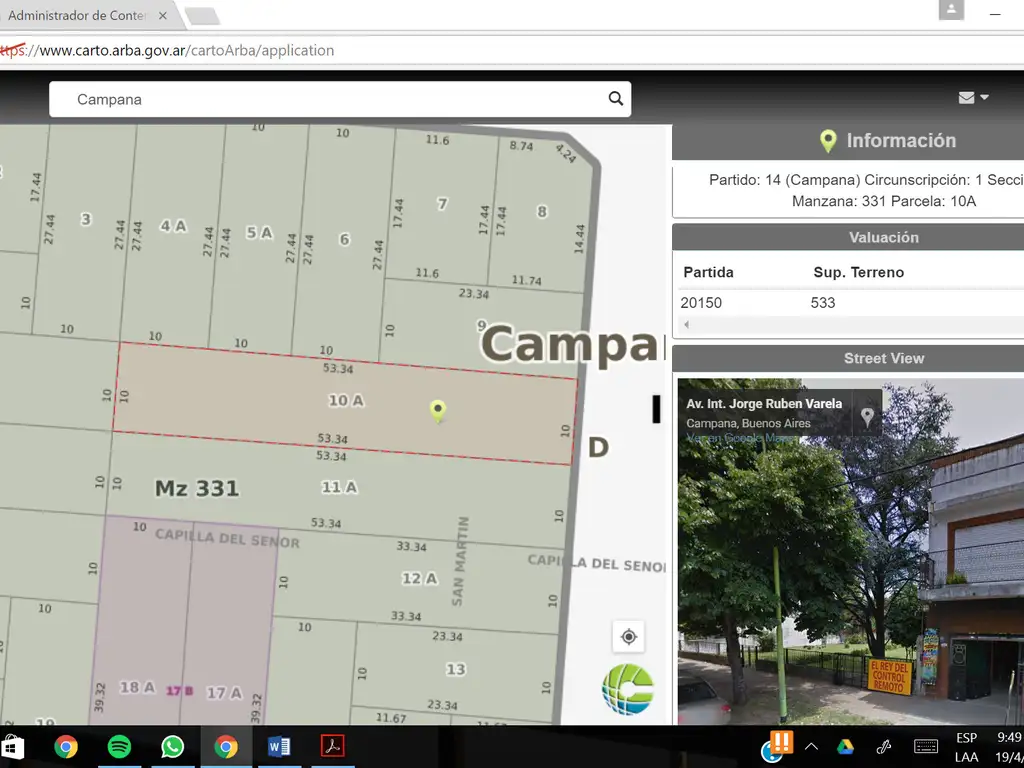1024x768 pixels.
Task: Click the Campana search input field
Action: coord(330,99)
